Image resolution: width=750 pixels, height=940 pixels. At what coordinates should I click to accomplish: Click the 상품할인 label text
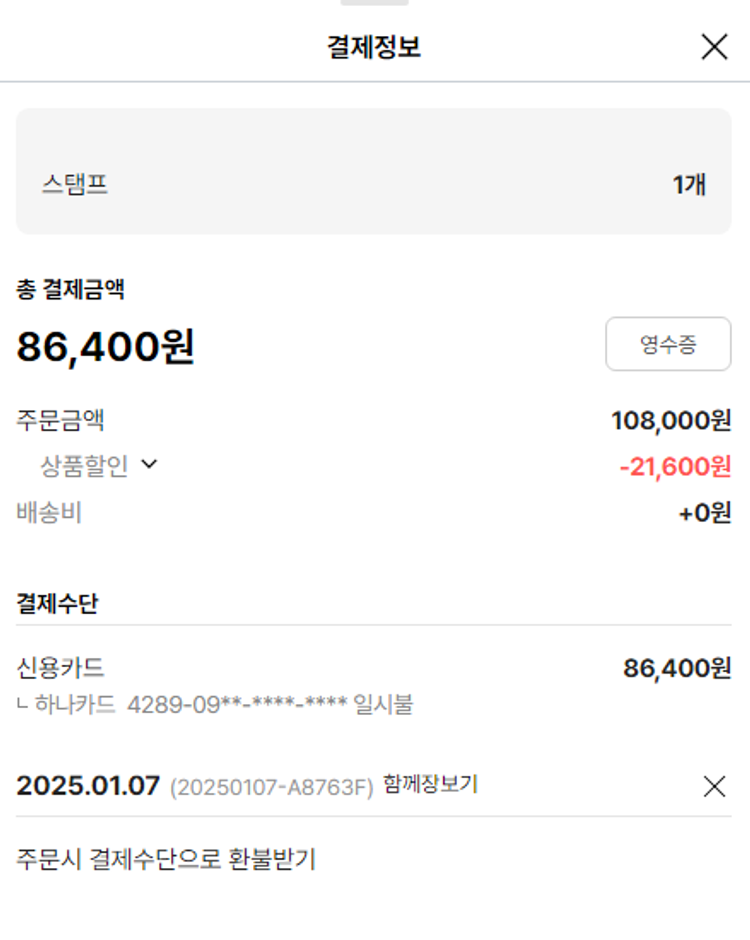point(84,466)
